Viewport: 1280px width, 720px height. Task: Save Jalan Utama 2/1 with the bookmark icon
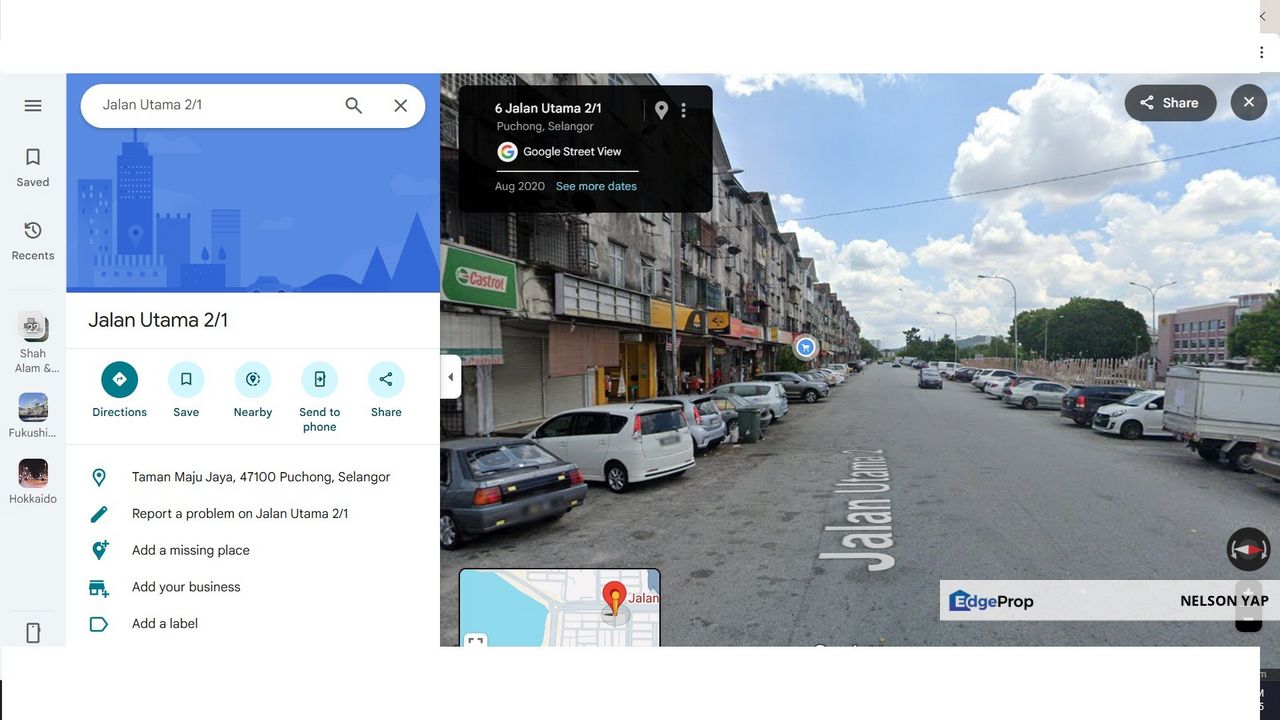coord(186,379)
